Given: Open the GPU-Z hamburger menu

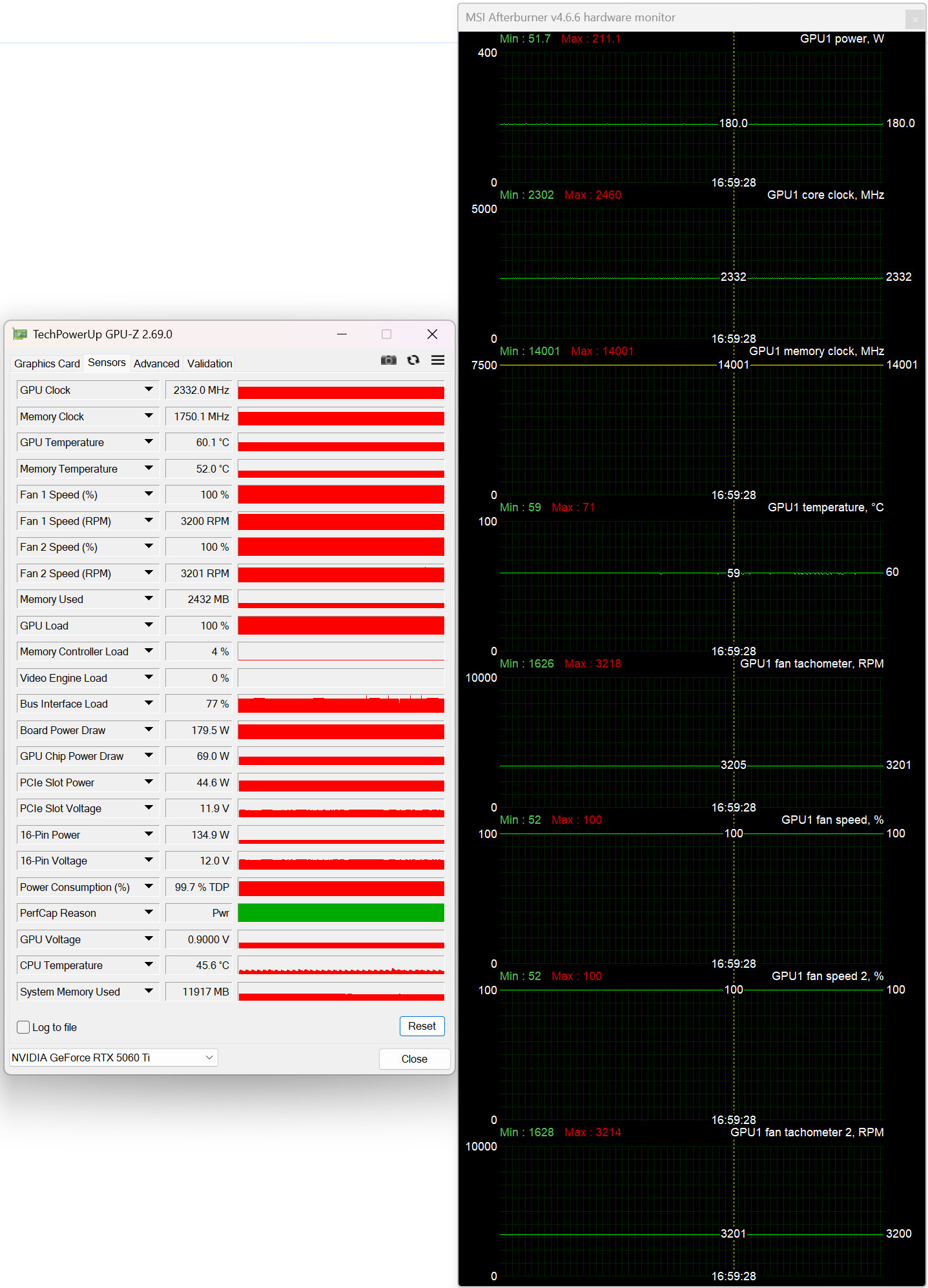Looking at the screenshot, I should coord(438,360).
